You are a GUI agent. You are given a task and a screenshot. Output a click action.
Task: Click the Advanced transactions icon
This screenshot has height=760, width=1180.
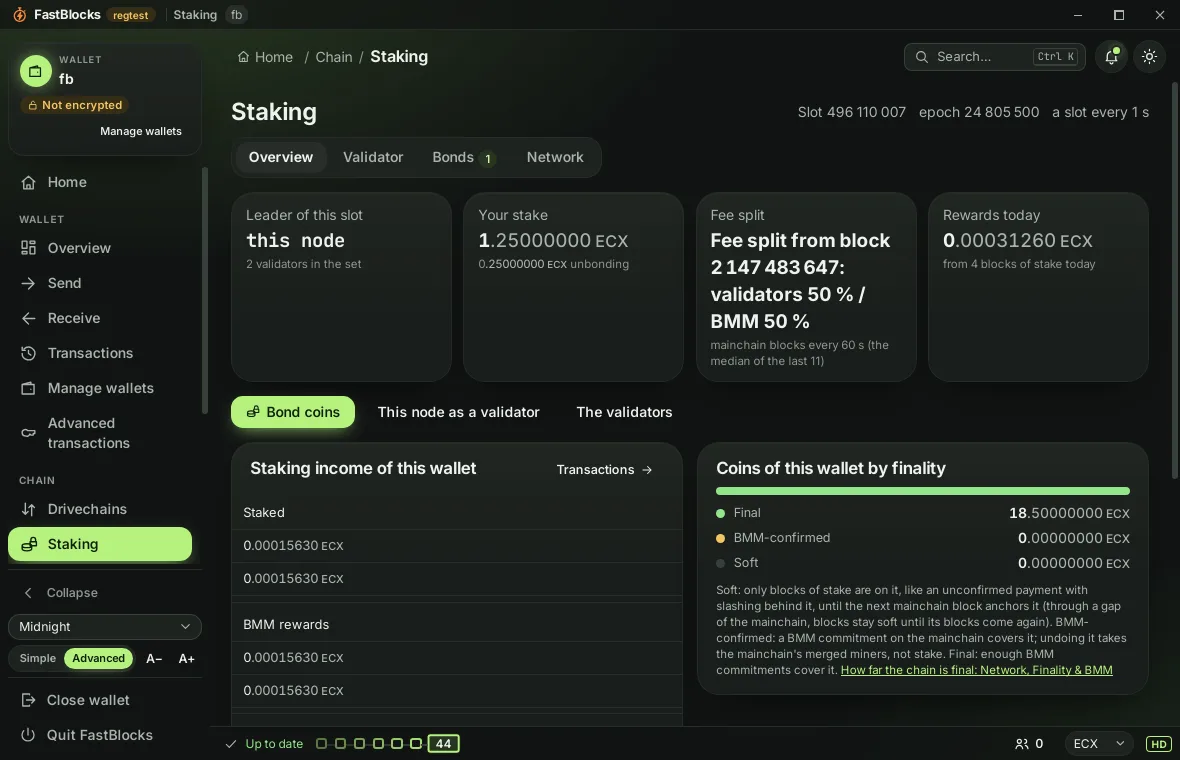[x=29, y=433]
